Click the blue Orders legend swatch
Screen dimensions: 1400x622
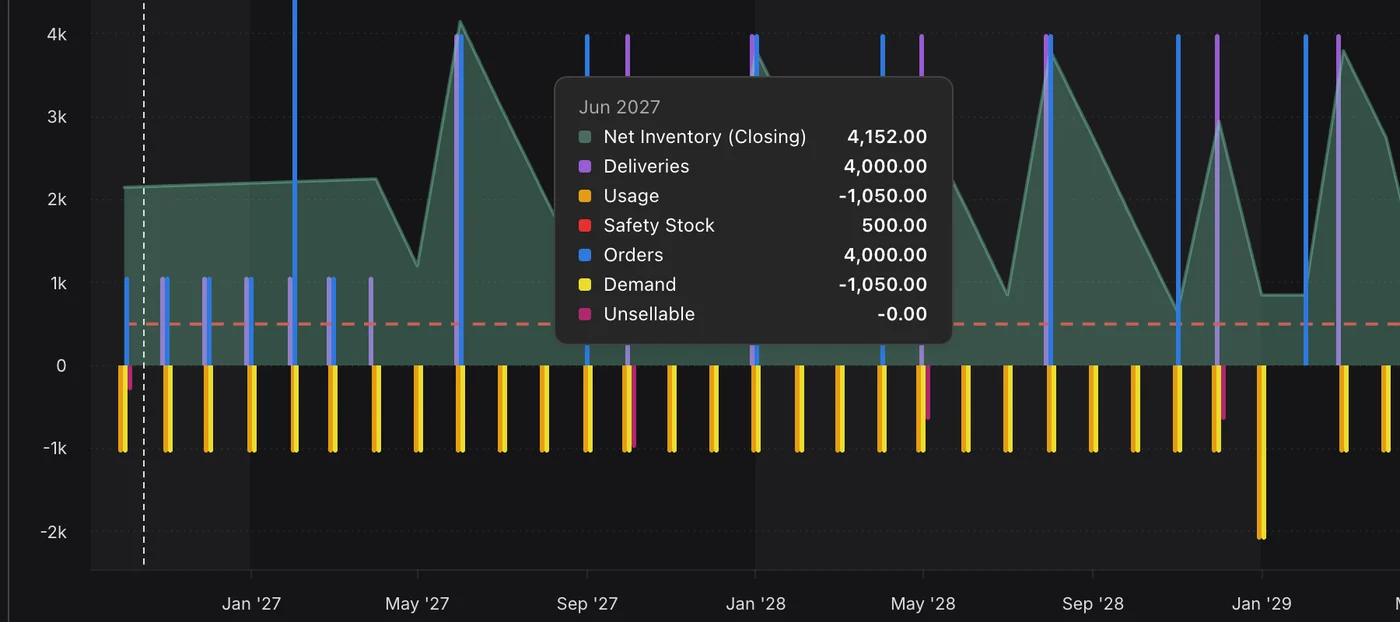click(585, 255)
